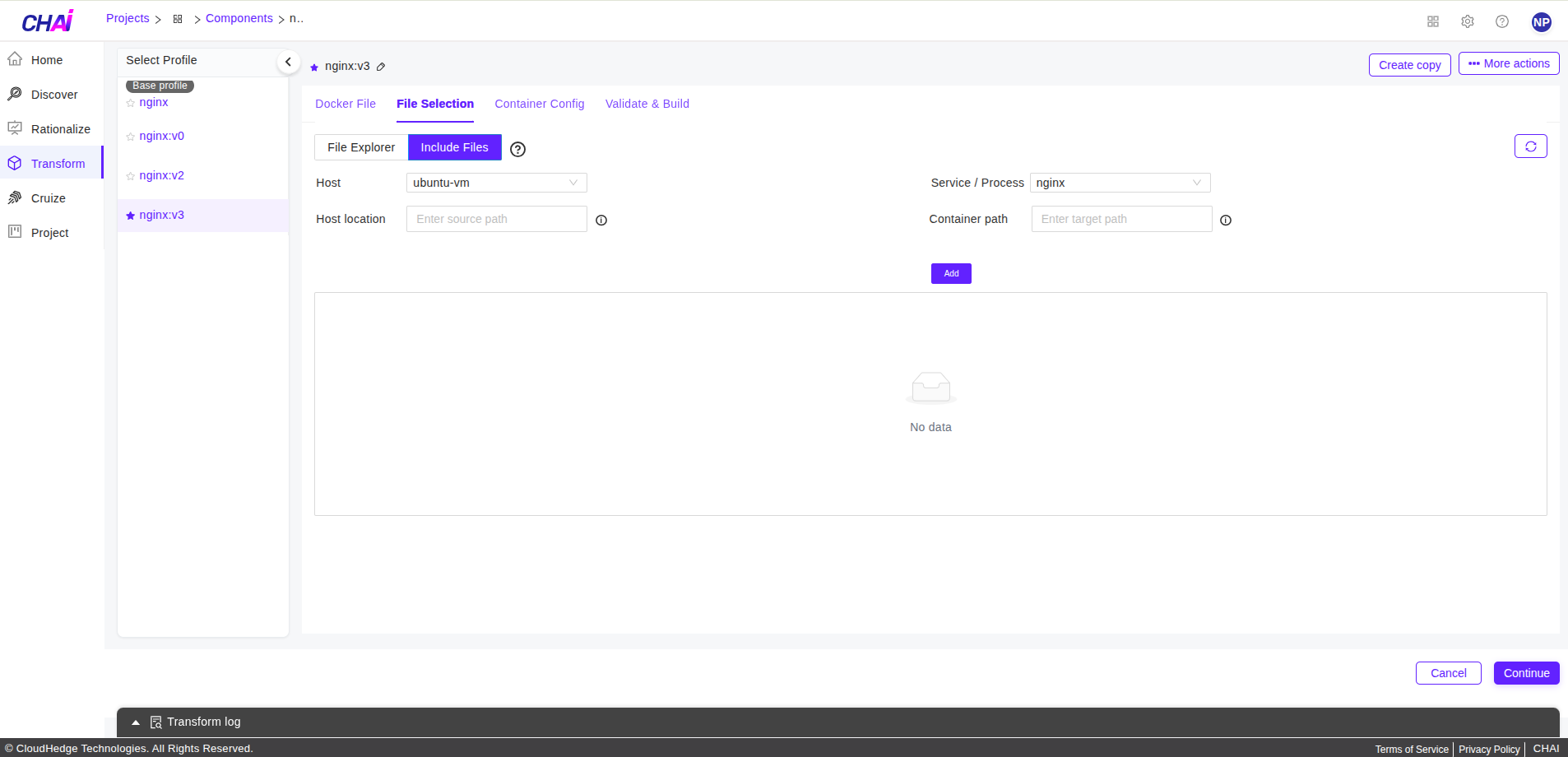Click the Create copy button

[1410, 65]
